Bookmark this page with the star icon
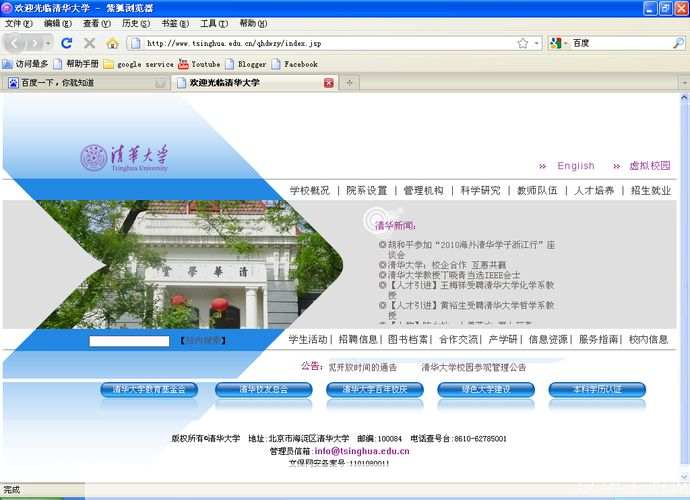The image size is (690, 500). [522, 43]
